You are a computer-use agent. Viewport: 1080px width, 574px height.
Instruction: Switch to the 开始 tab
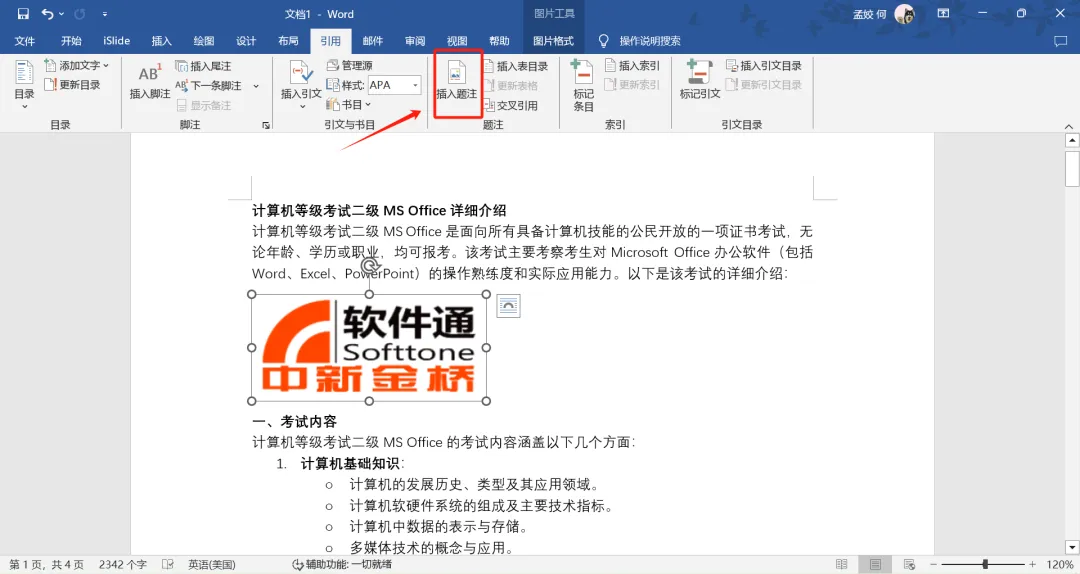pyautogui.click(x=71, y=41)
